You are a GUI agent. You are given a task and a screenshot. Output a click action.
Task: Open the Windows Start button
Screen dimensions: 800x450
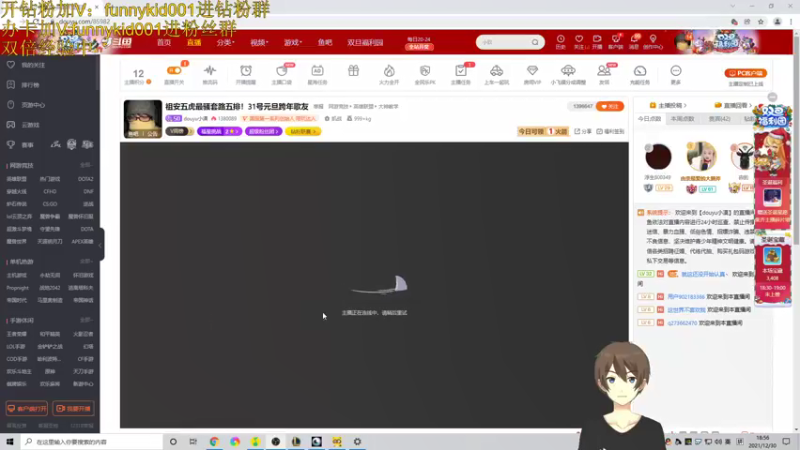coord(10,441)
